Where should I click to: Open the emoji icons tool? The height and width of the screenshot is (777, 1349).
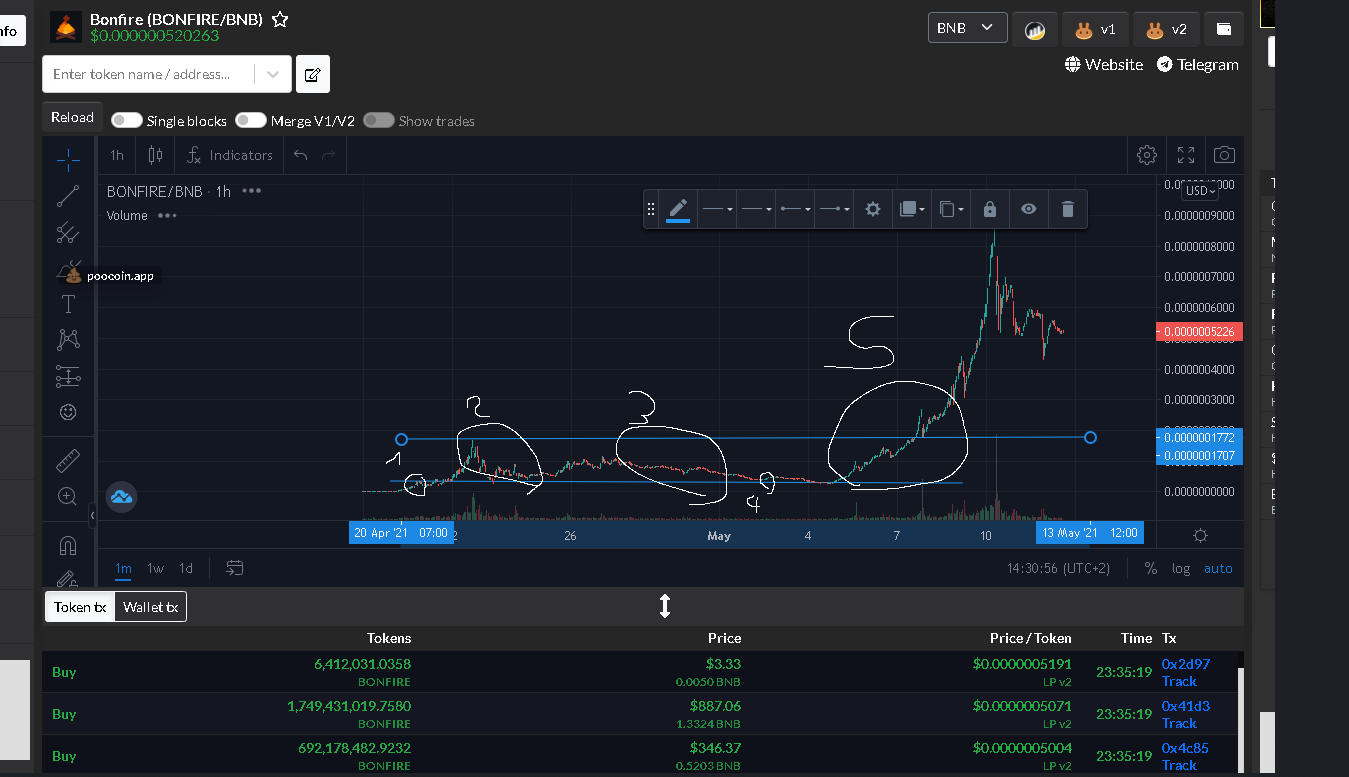click(x=68, y=412)
